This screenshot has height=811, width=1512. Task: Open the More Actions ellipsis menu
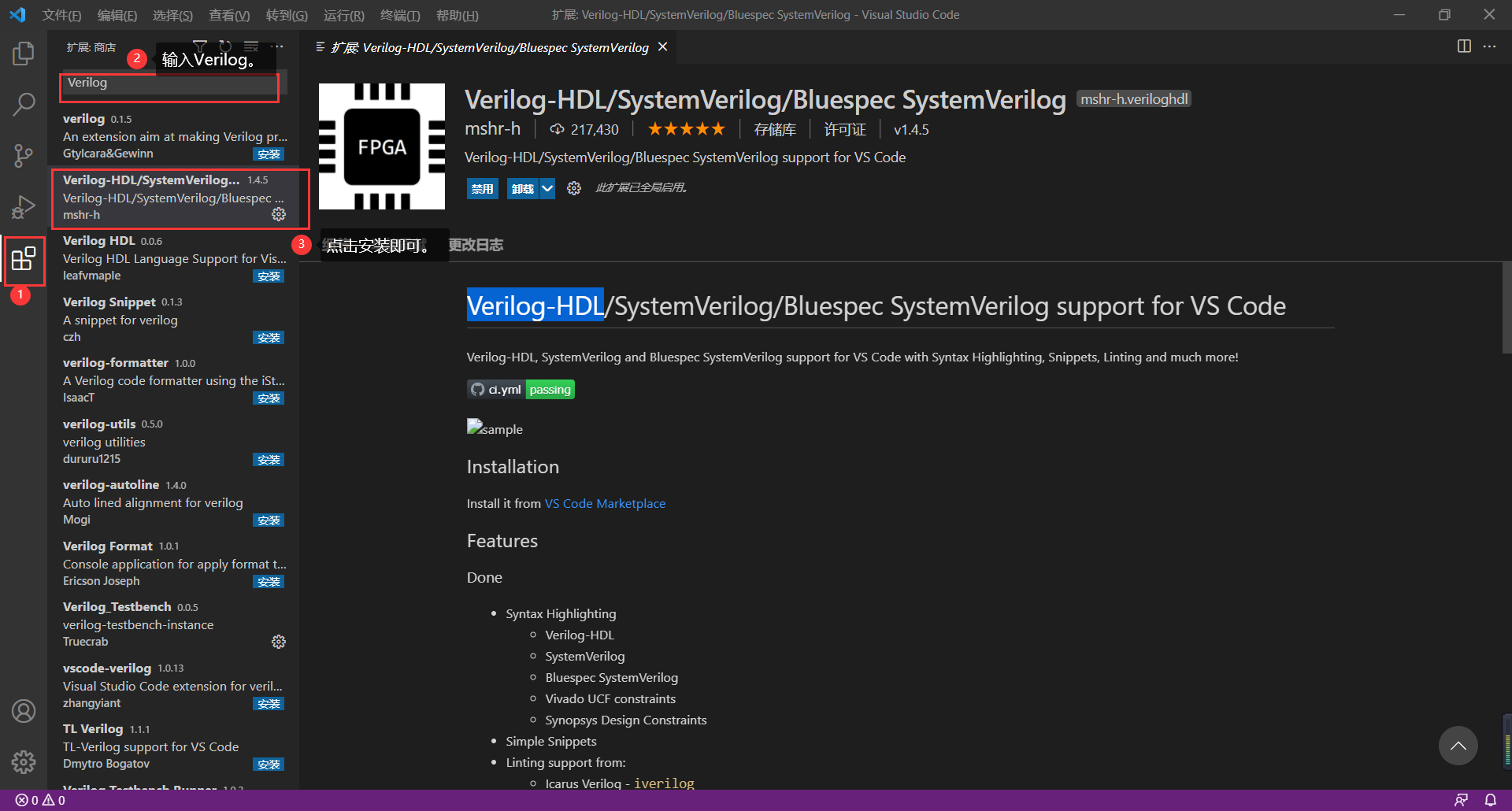click(x=277, y=46)
